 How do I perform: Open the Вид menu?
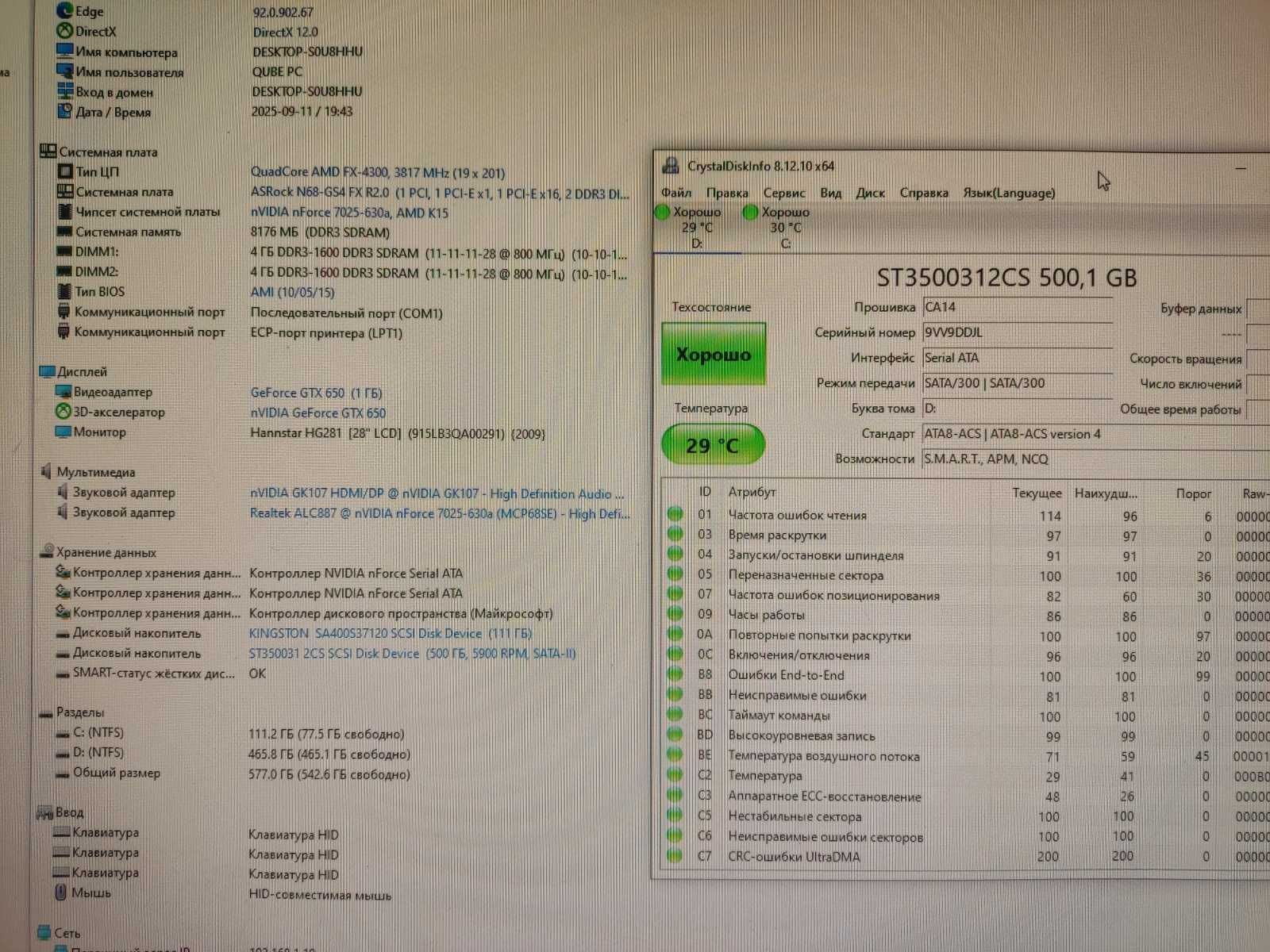point(831,193)
